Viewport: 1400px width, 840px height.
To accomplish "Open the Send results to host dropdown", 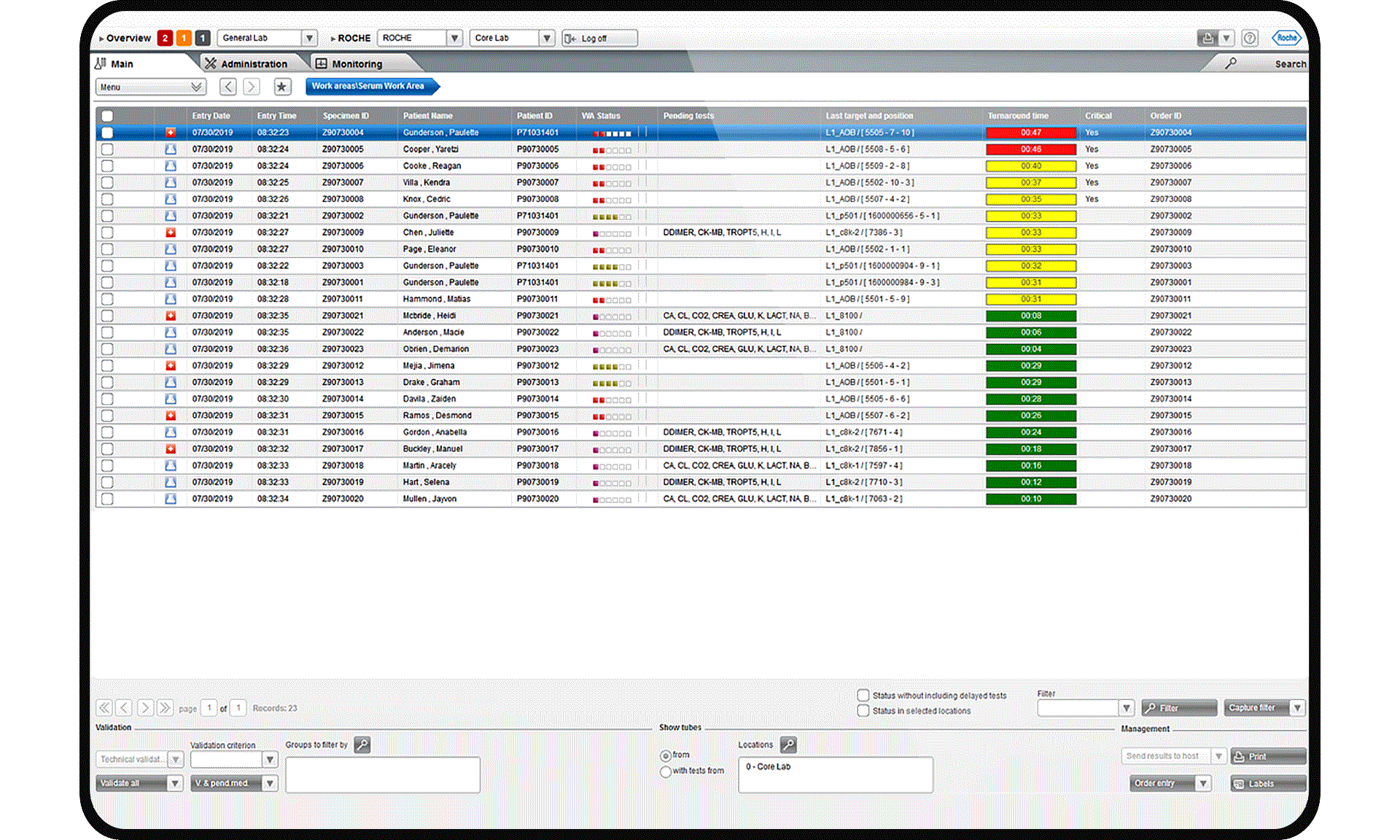I will click(x=1218, y=756).
